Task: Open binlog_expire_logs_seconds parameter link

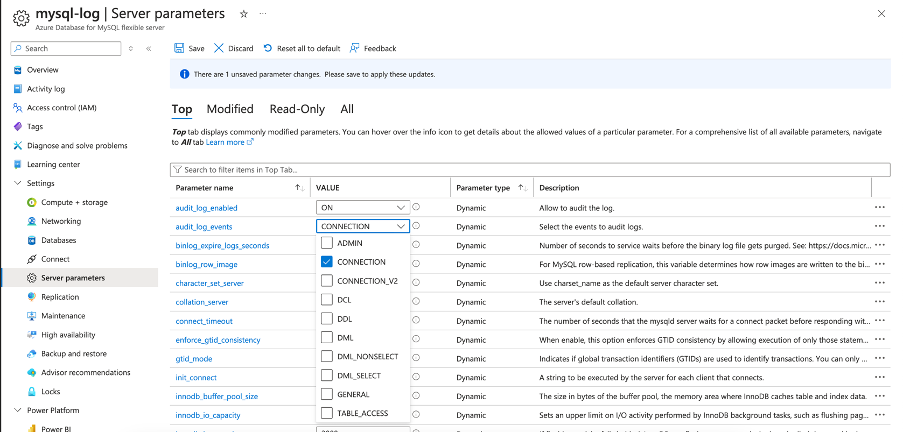Action: pos(222,245)
